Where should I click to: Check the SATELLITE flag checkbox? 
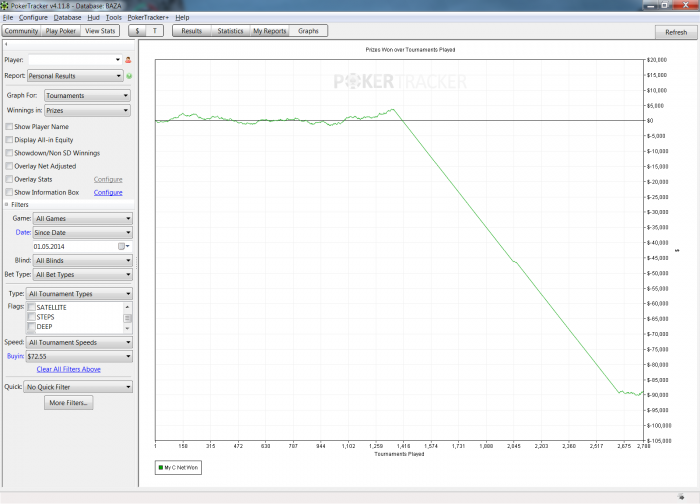click(32, 307)
